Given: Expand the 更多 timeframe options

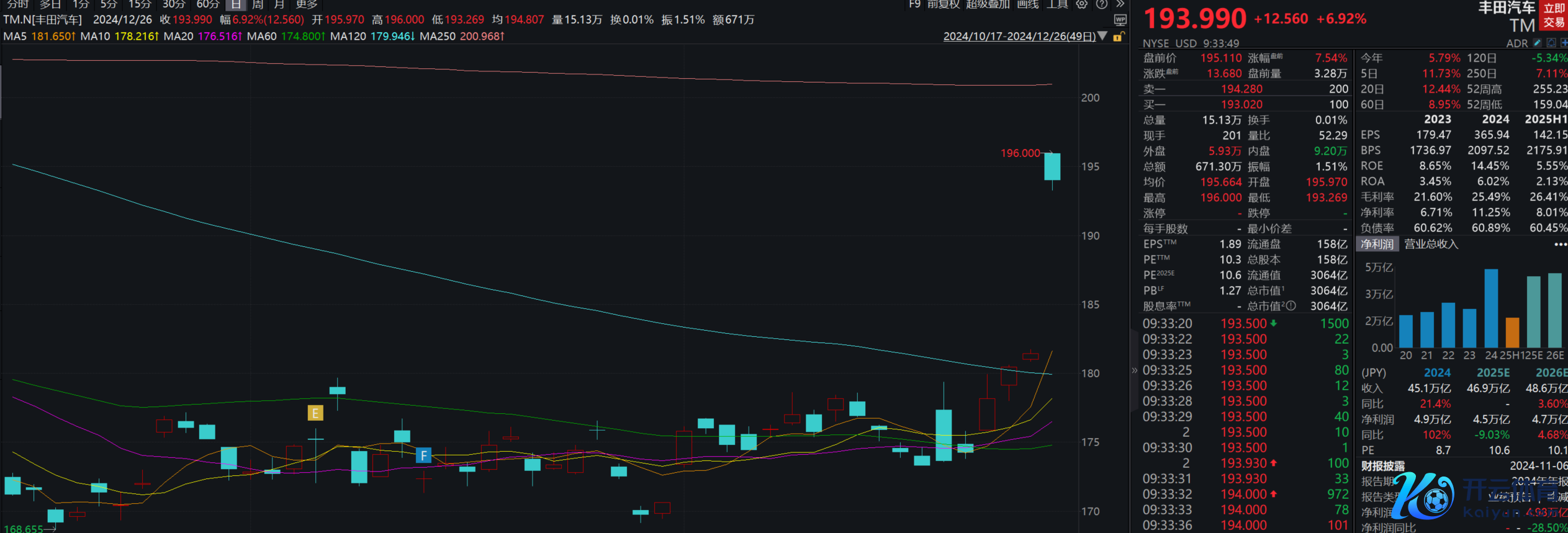Looking at the screenshot, I should click(x=306, y=4).
